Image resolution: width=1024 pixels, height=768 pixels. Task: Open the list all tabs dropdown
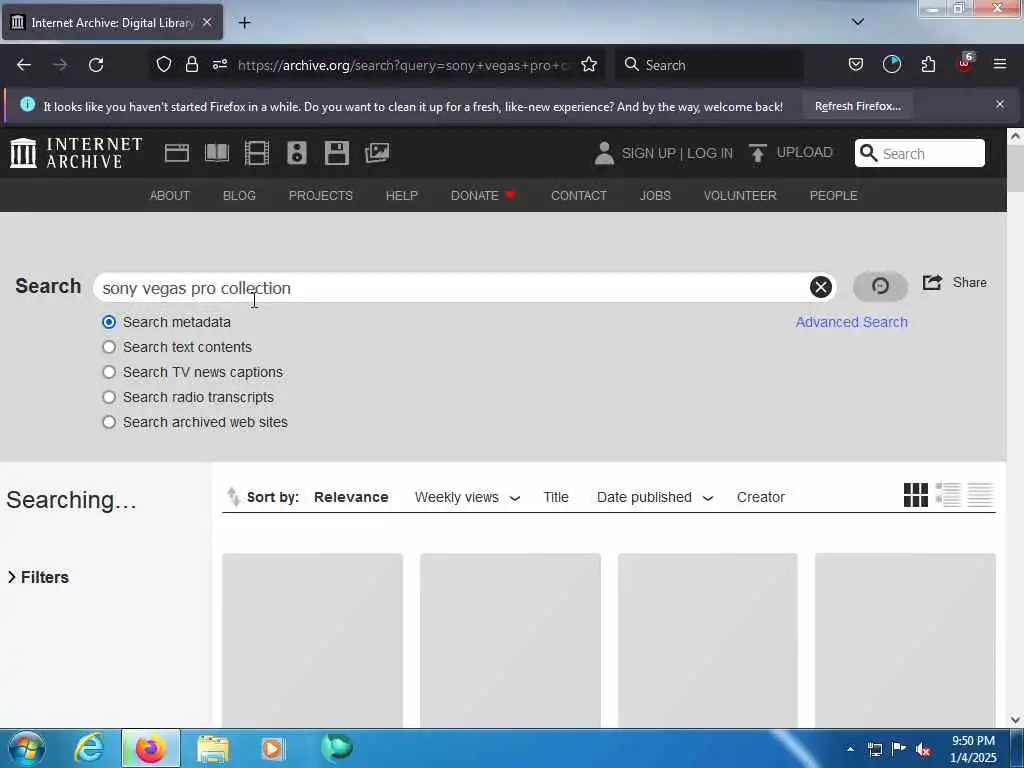pos(858,22)
